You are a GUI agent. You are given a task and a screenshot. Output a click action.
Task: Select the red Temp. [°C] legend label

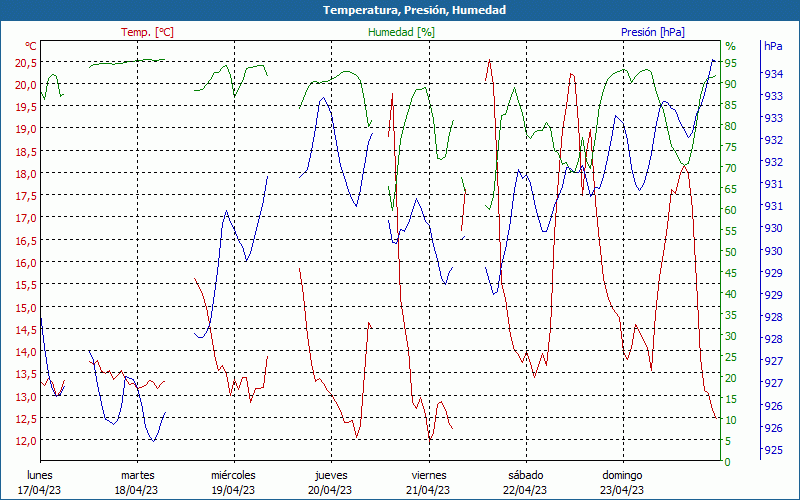(147, 32)
